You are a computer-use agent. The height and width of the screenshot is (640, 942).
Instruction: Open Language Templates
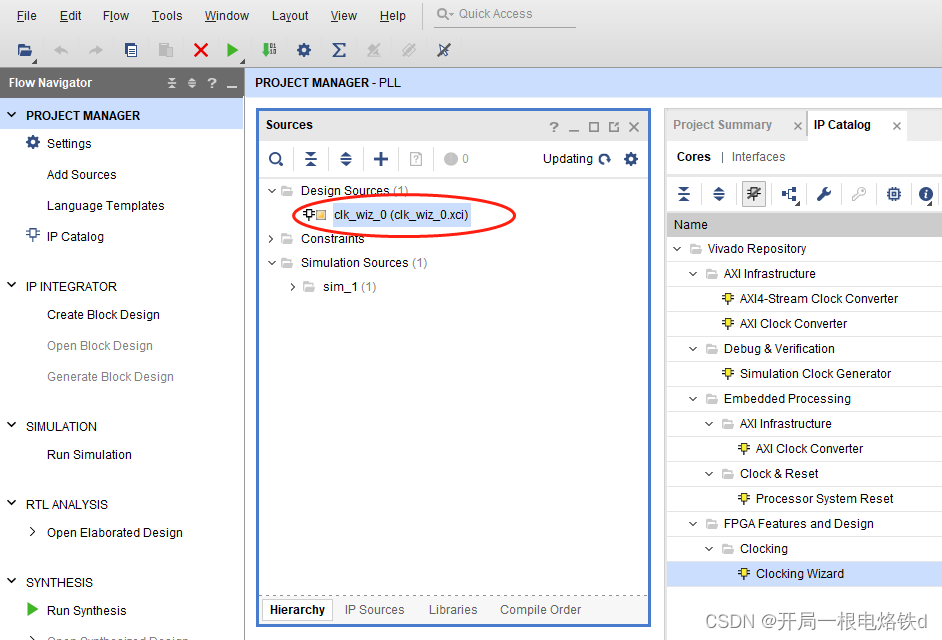click(x=106, y=206)
